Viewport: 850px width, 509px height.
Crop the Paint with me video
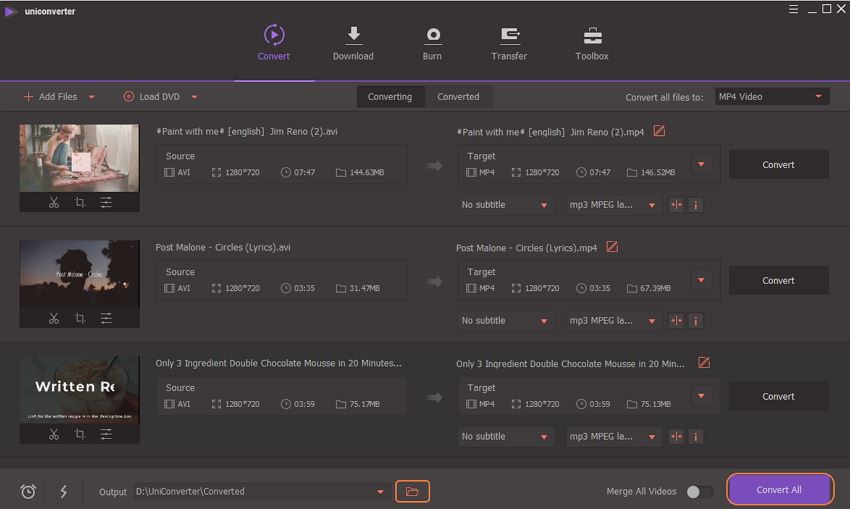pyautogui.click(x=80, y=203)
